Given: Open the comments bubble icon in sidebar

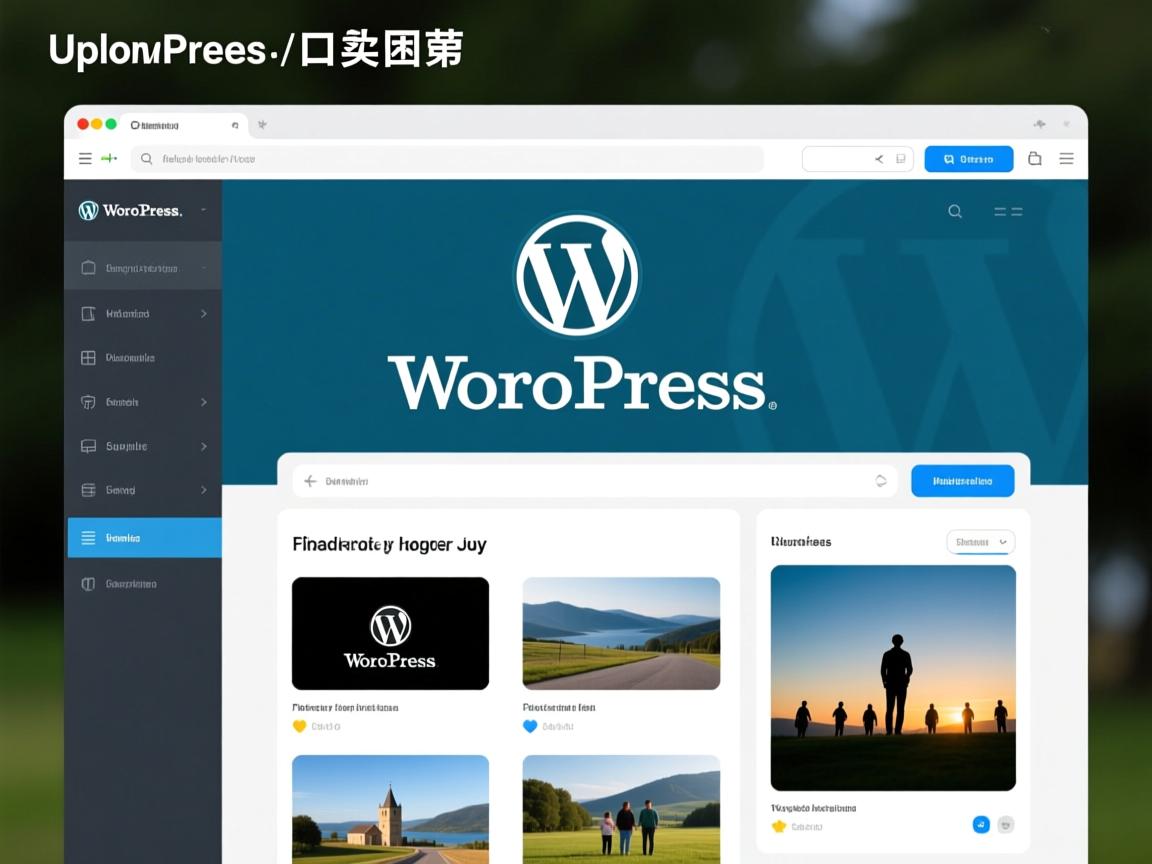Looking at the screenshot, I should pyautogui.click(x=86, y=446).
